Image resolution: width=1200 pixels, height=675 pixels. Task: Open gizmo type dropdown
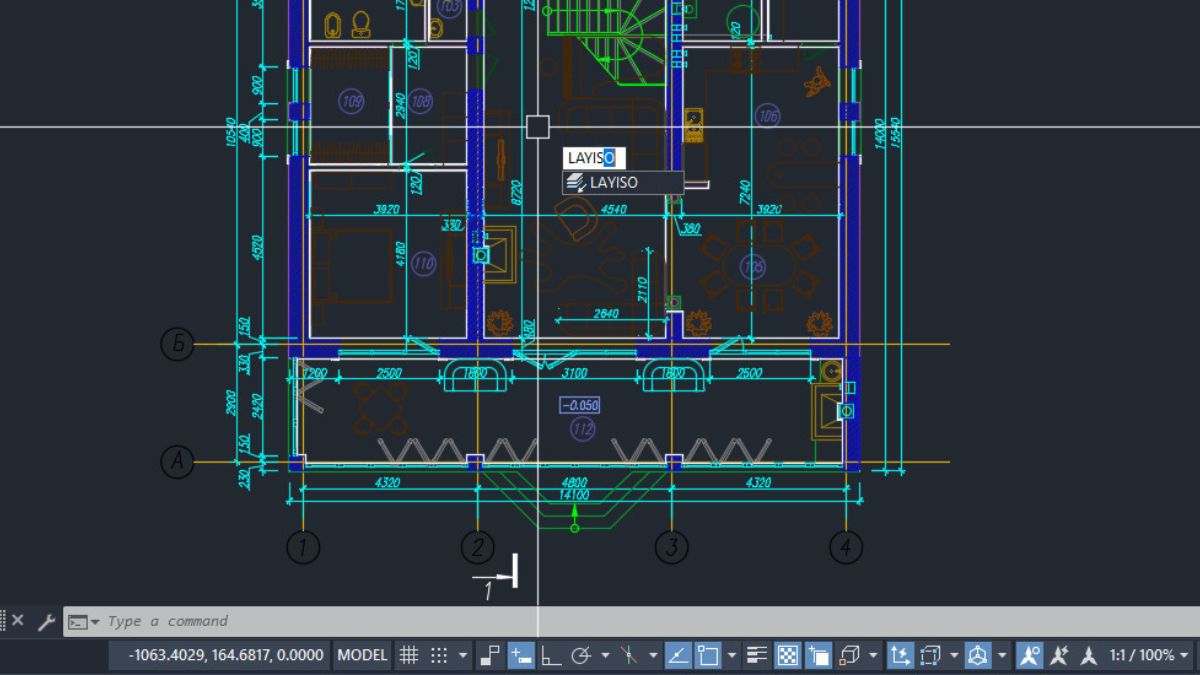tap(1001, 655)
